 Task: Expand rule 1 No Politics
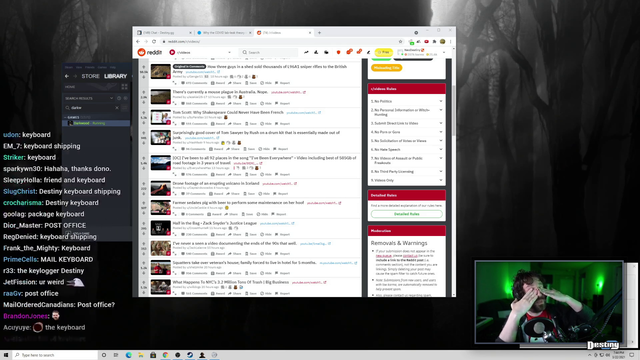click(x=407, y=101)
